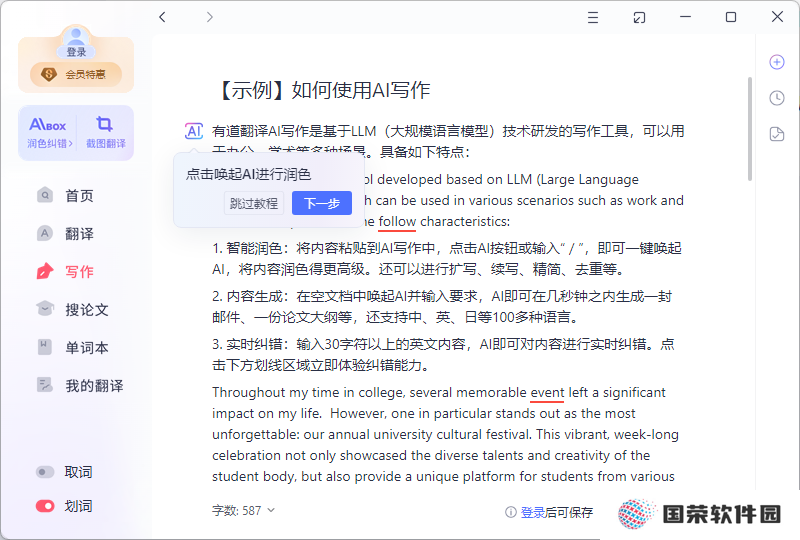Click the 翻译 letter A icon
800x540 pixels.
click(45, 233)
